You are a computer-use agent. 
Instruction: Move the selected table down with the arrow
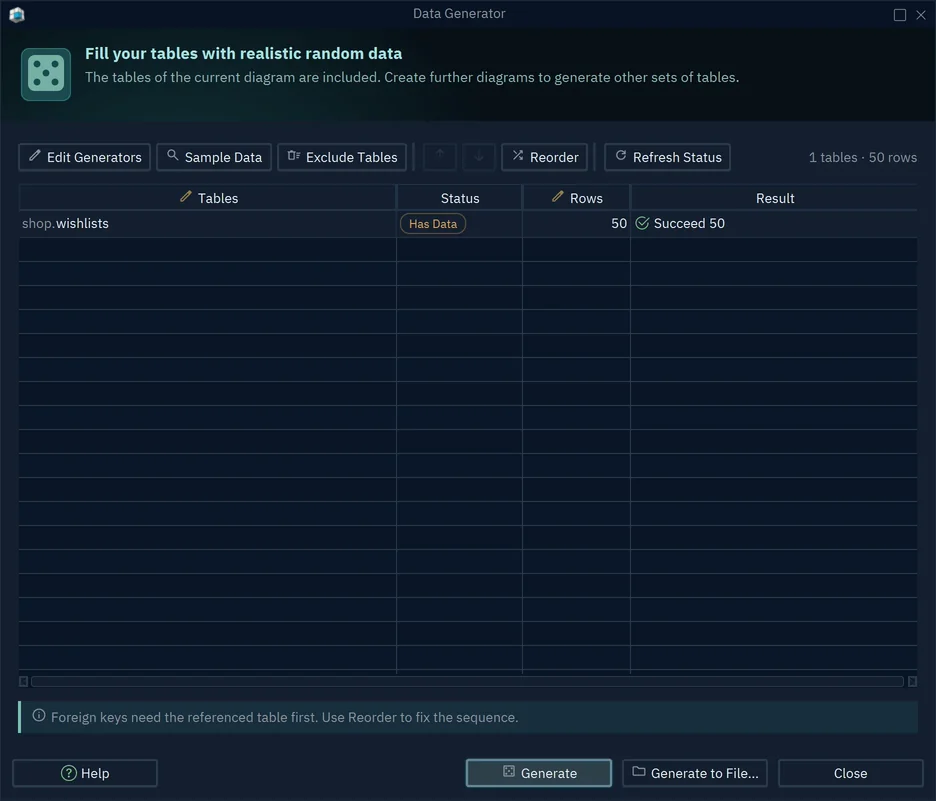(x=479, y=157)
